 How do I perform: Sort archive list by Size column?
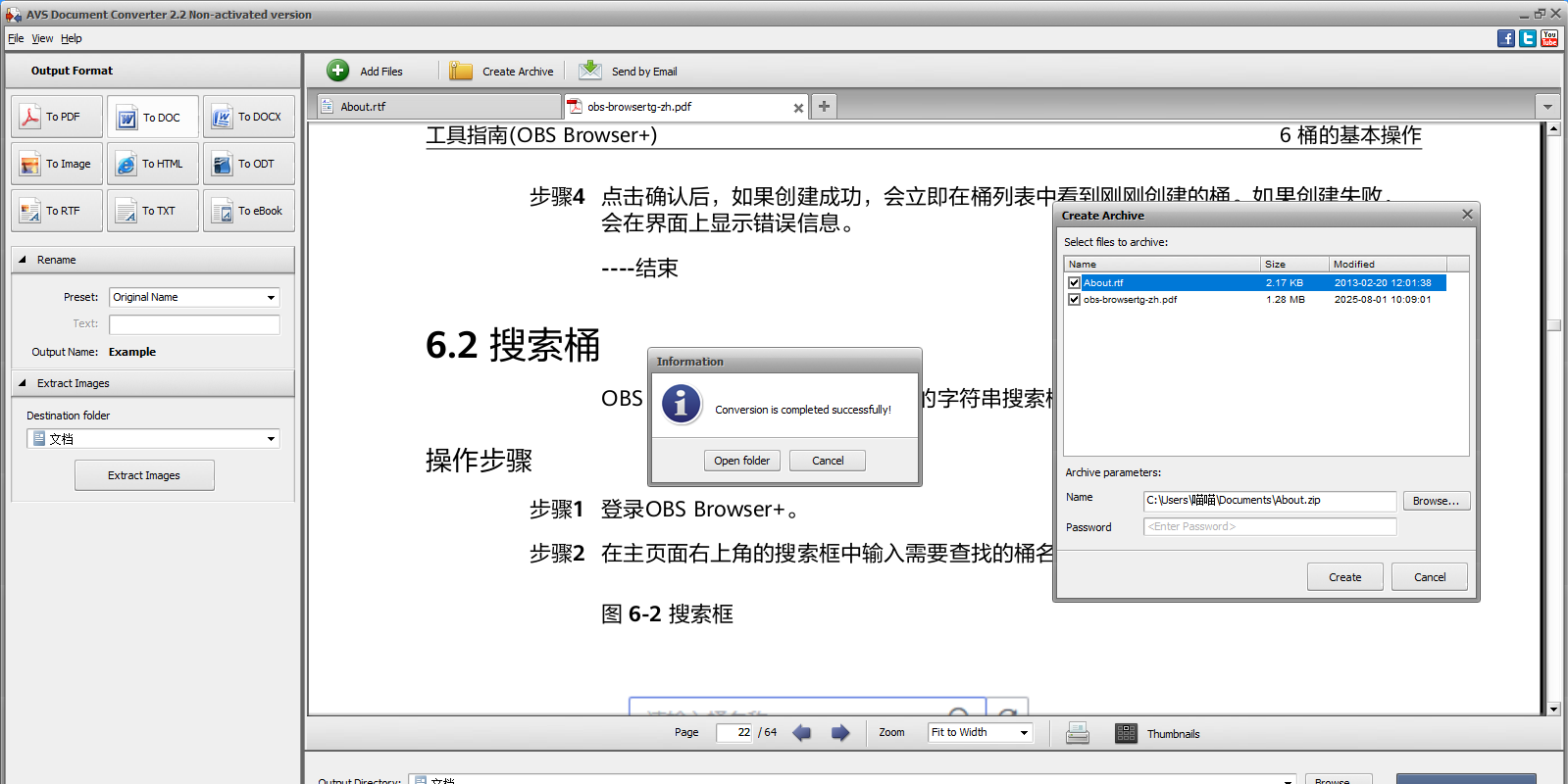tap(1294, 264)
